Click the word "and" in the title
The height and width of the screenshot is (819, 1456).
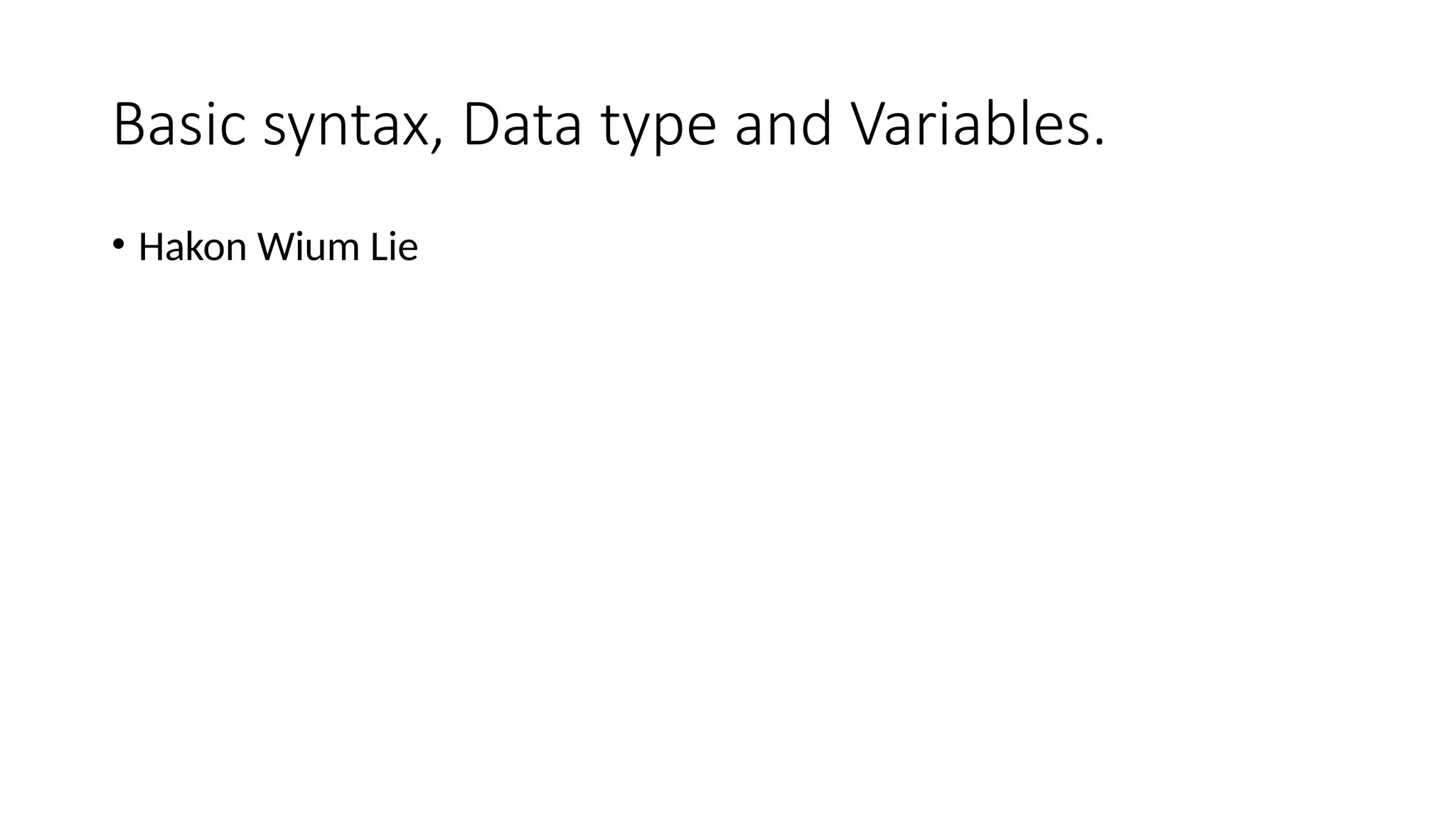coord(783,125)
